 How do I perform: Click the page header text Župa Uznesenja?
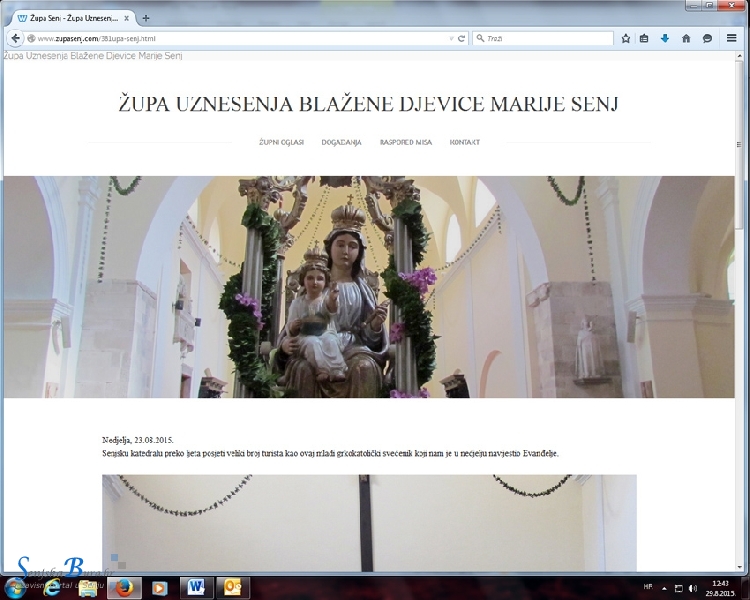[93, 56]
